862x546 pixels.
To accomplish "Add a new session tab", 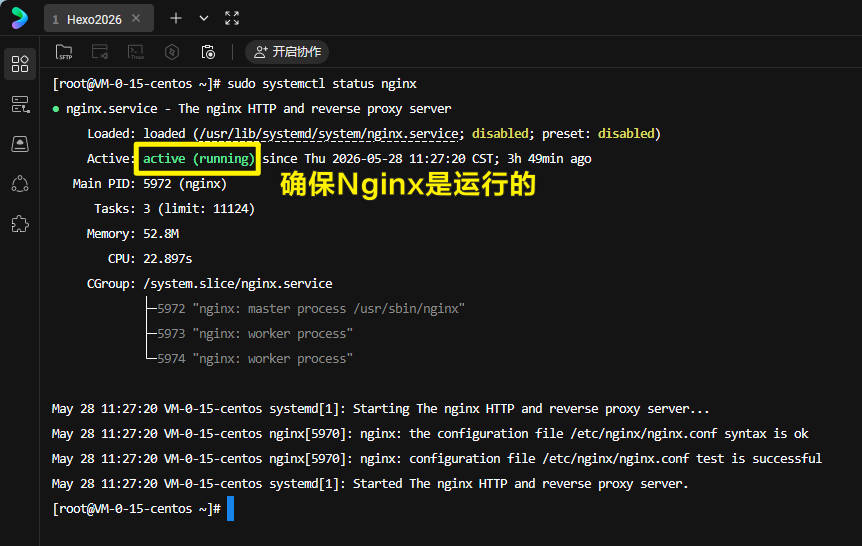I will pos(175,18).
